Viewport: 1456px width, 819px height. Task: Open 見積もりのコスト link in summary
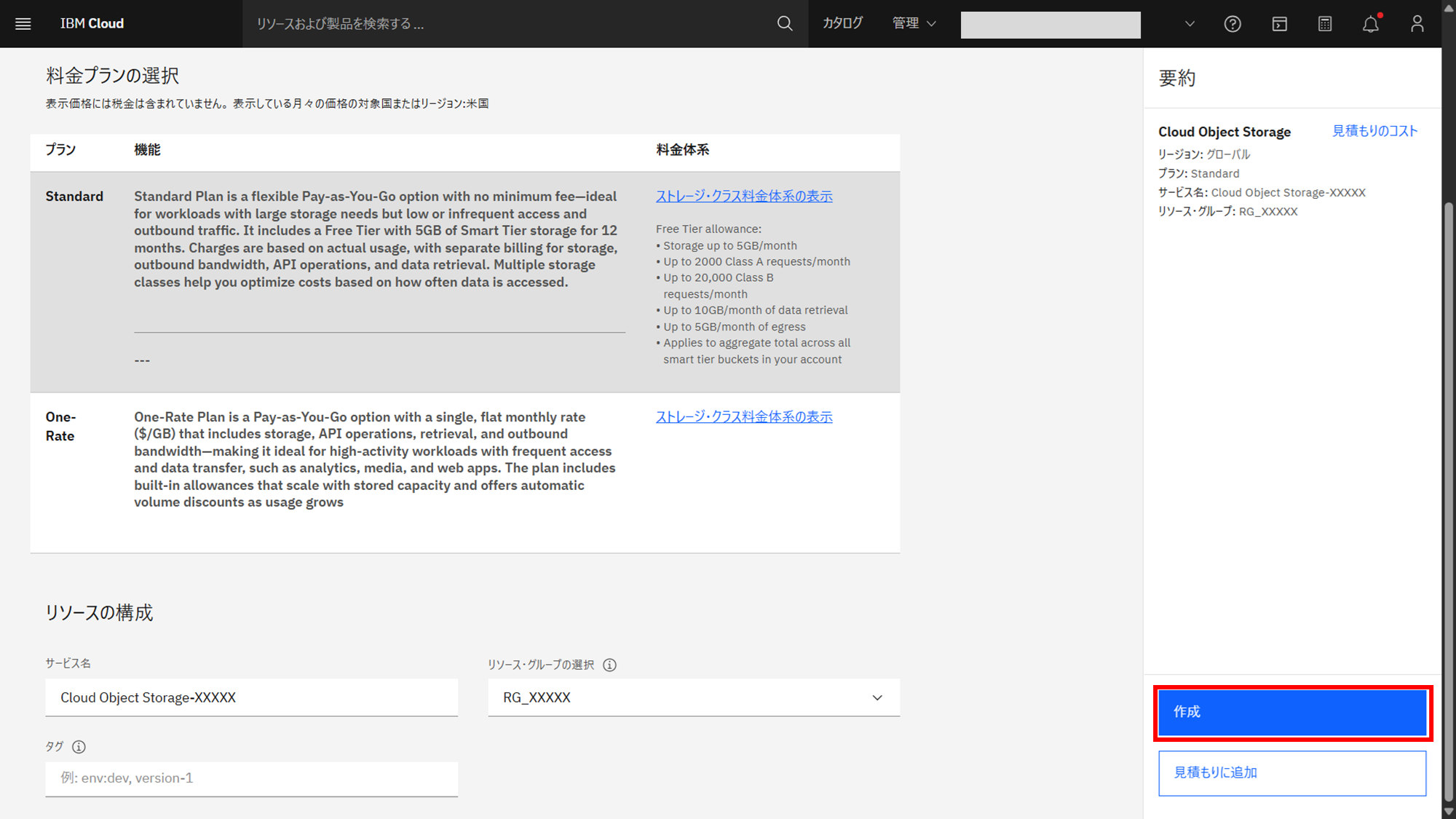(x=1374, y=131)
